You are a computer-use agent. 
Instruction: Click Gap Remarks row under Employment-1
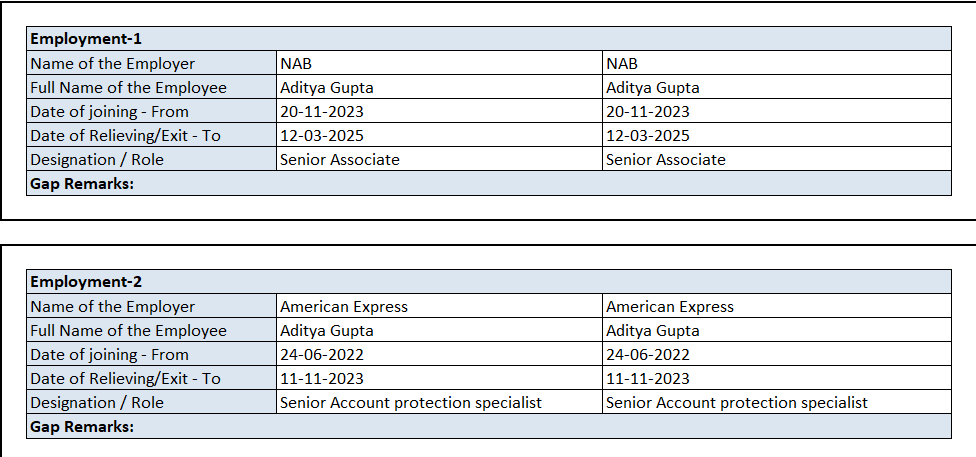click(x=489, y=183)
